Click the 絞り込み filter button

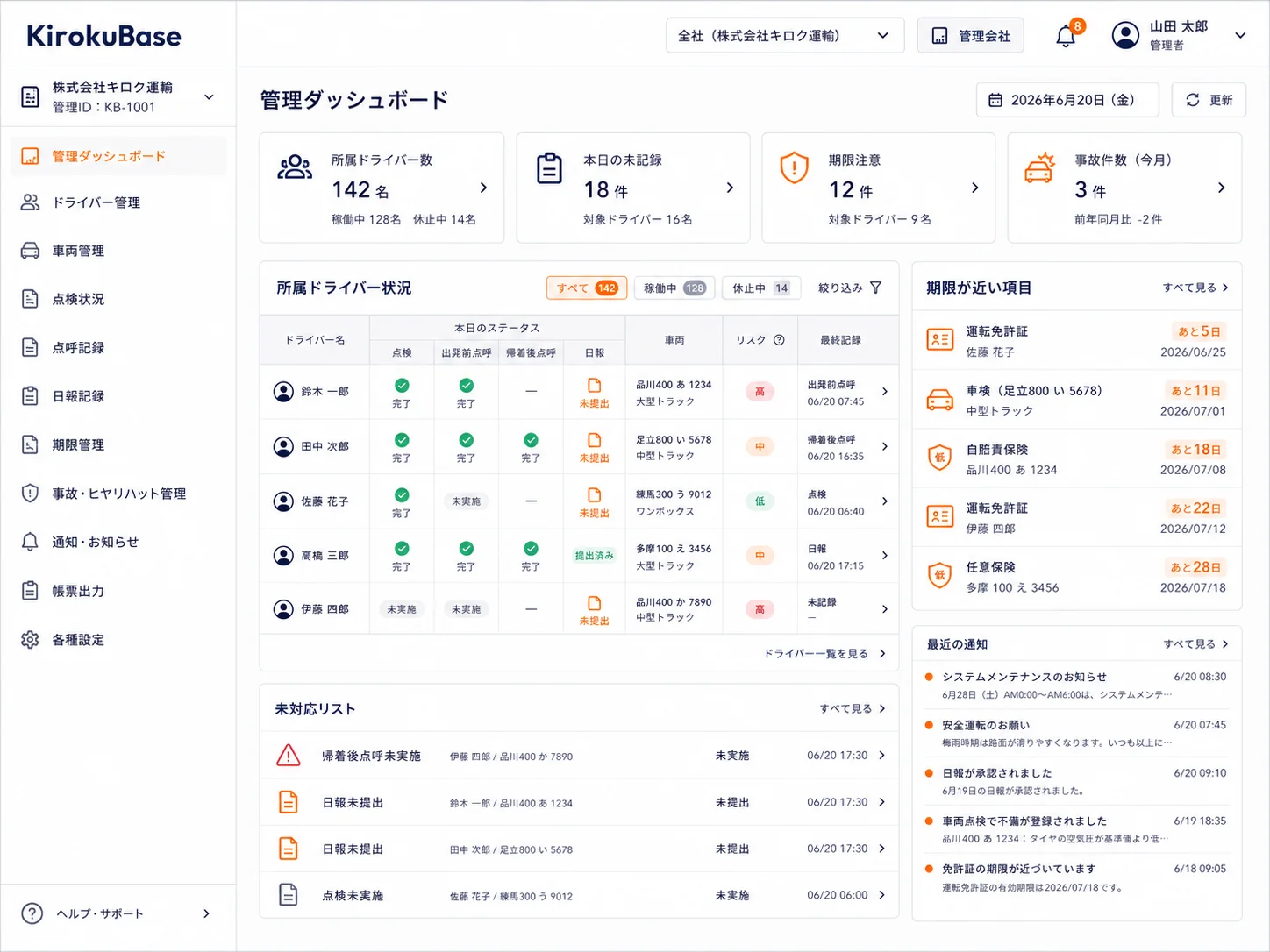[x=850, y=288]
